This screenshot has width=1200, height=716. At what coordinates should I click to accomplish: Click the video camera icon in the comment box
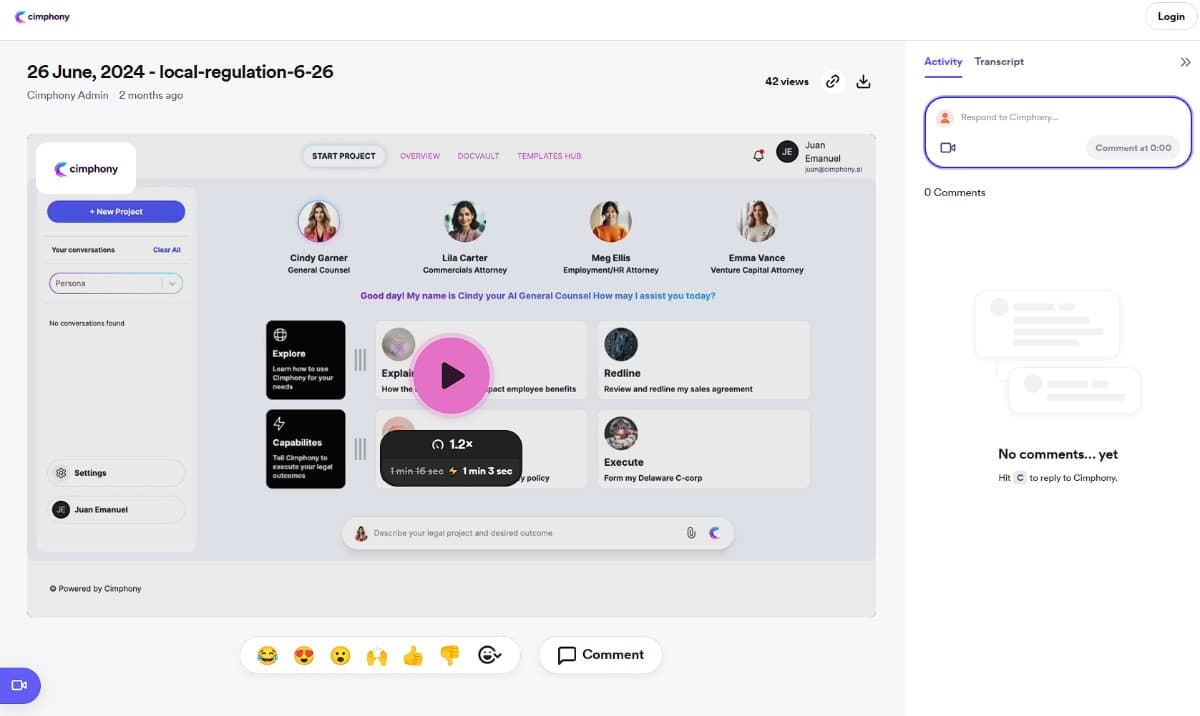pyautogui.click(x=948, y=148)
